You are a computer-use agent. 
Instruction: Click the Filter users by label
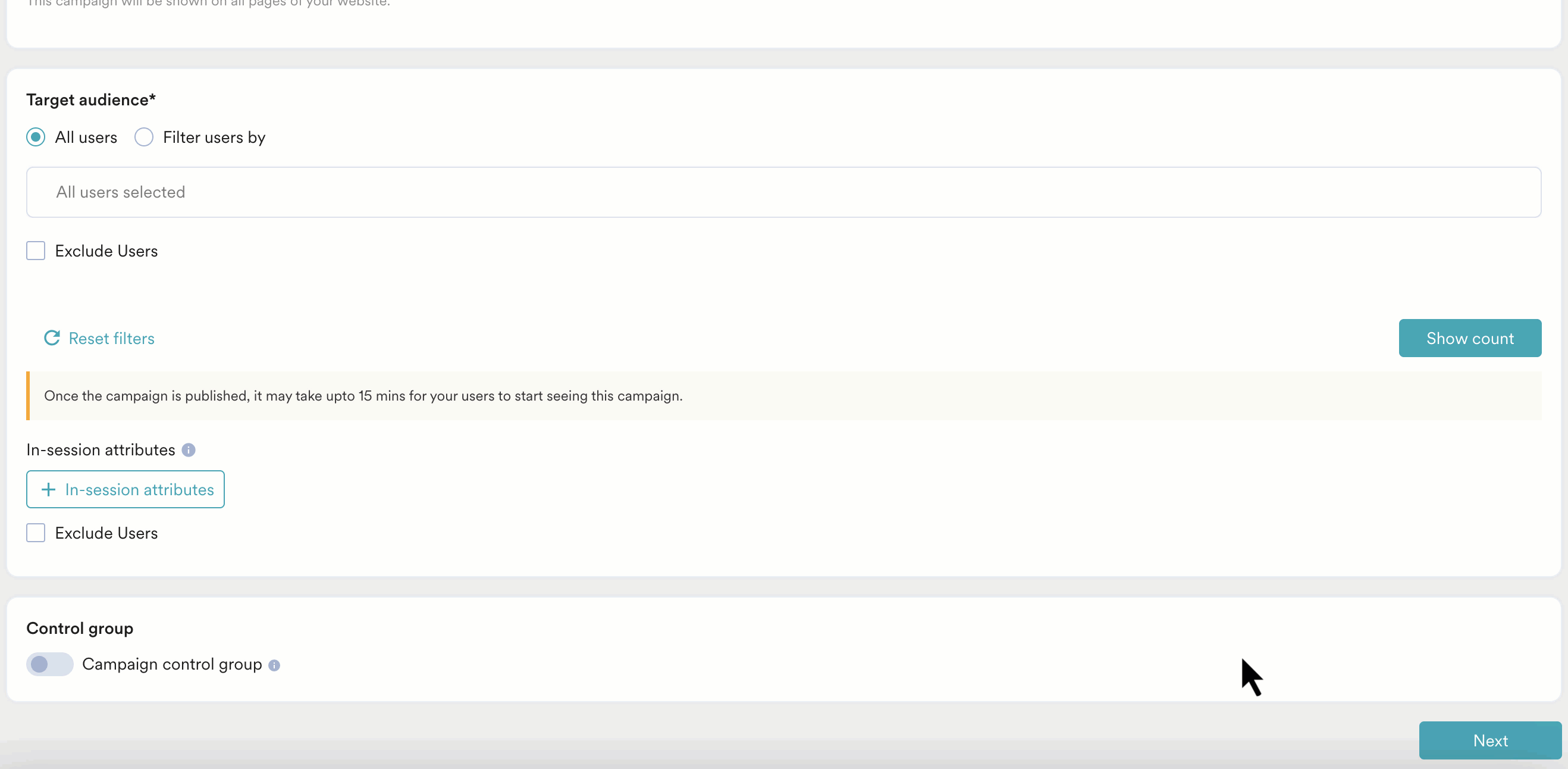(x=214, y=137)
